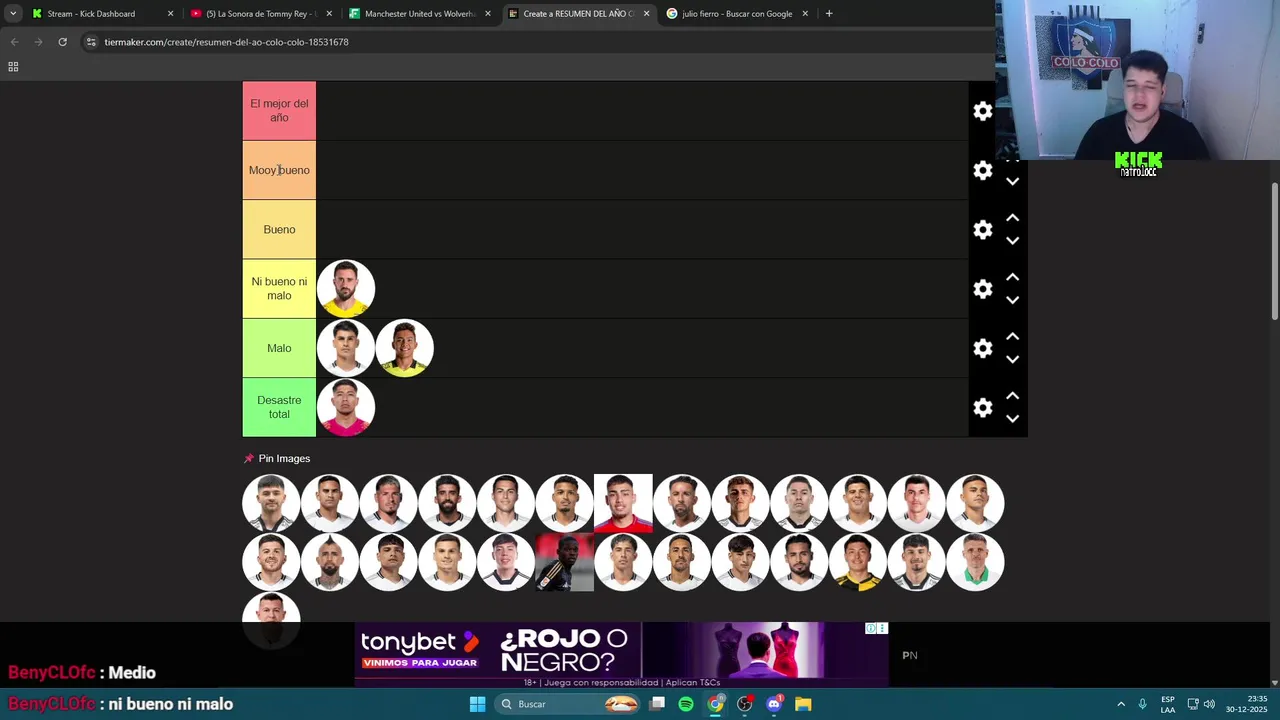1280x720 pixels.
Task: Select yellow-shirt player in Ni bueno ni malo
Action: (346, 289)
